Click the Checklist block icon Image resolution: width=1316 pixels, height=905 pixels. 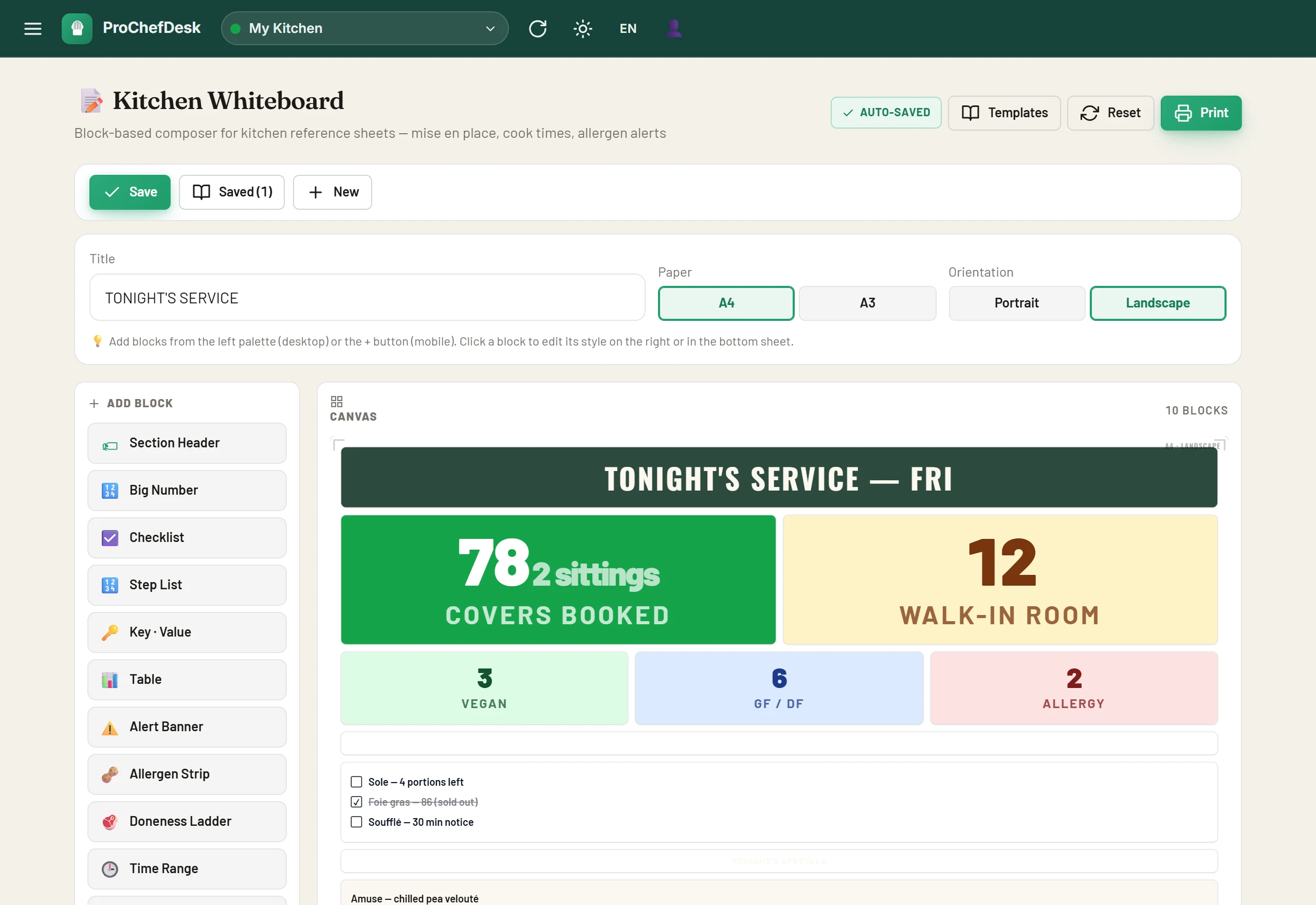[x=110, y=537]
